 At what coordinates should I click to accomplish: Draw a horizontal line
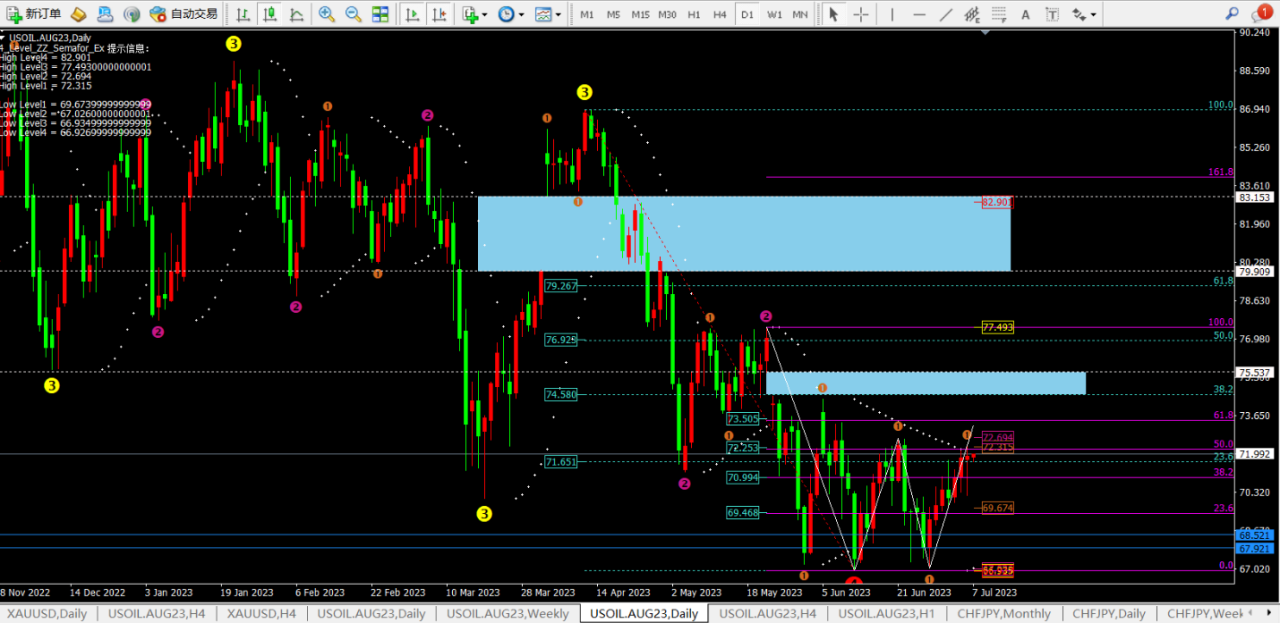pyautogui.click(x=919, y=14)
